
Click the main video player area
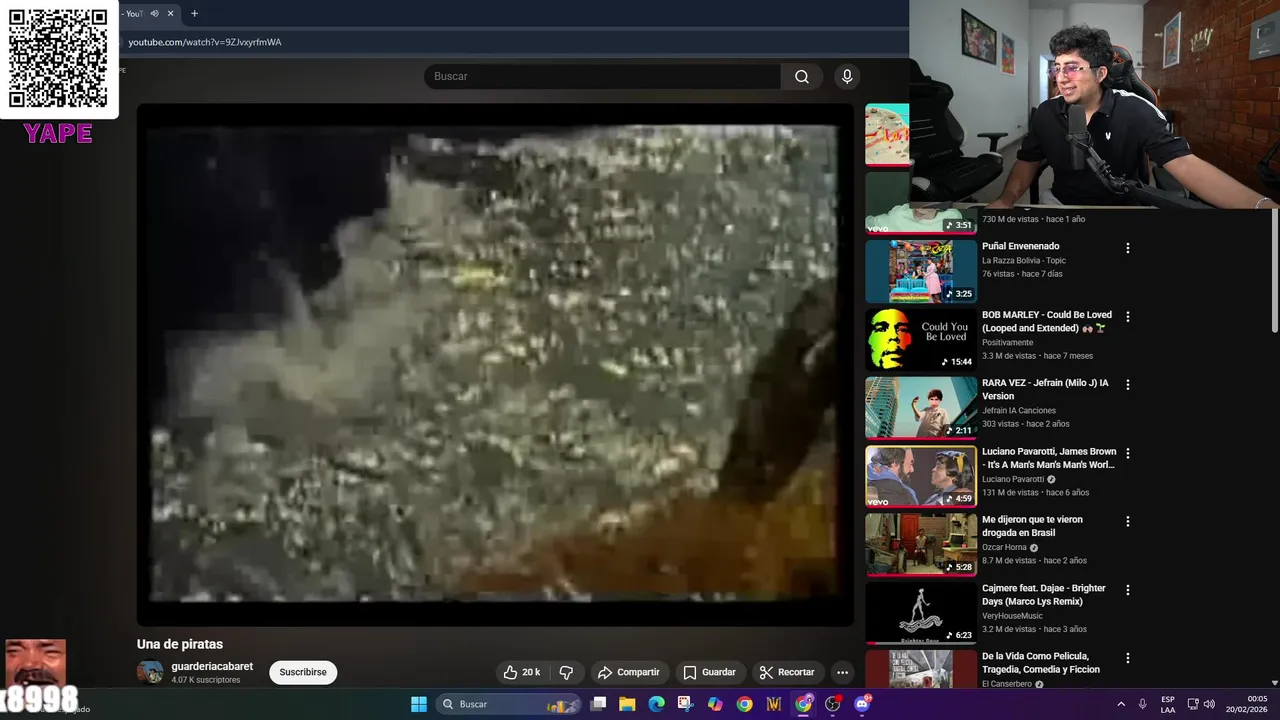(495, 364)
